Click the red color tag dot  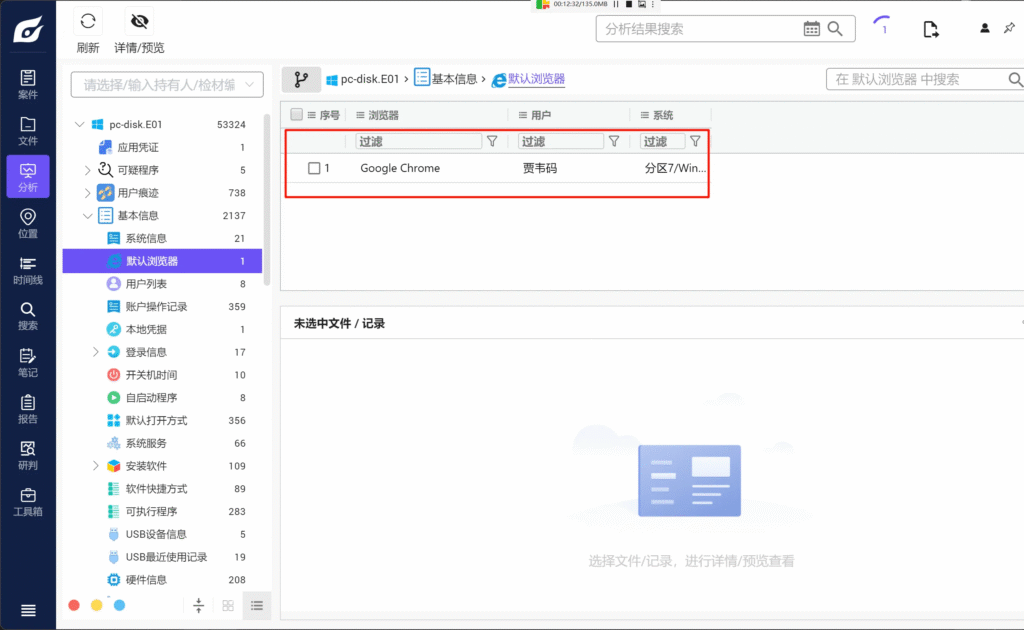(74, 605)
